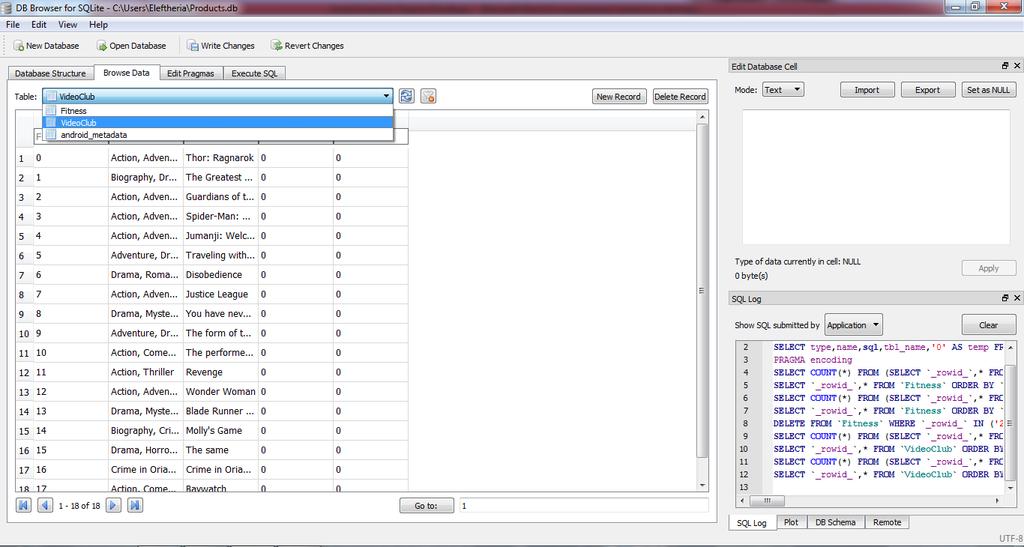Click the Revert Changes toolbar icon
The height and width of the screenshot is (547, 1024).
(x=277, y=46)
